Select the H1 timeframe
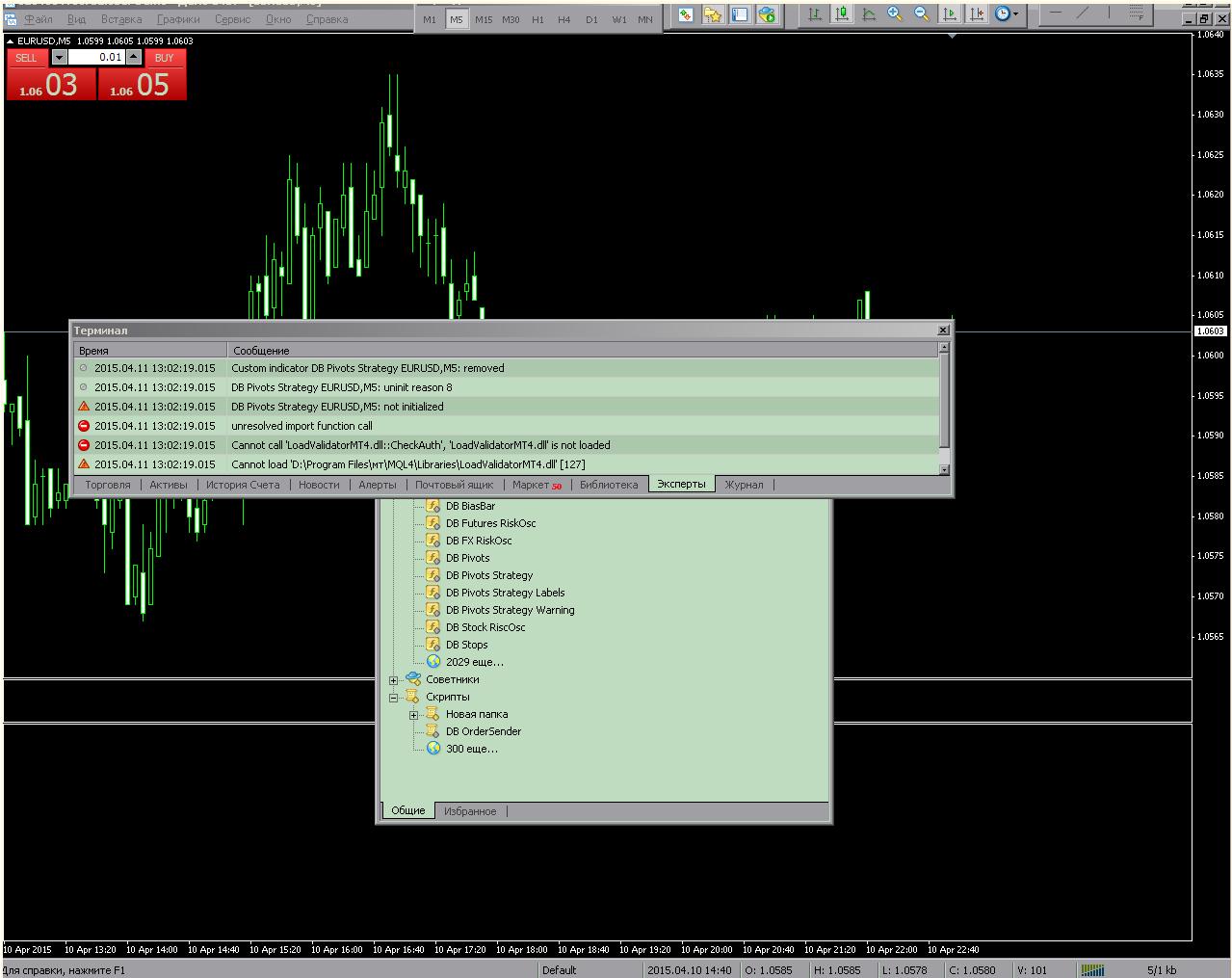This screenshot has height=978, width=1232. click(537, 19)
